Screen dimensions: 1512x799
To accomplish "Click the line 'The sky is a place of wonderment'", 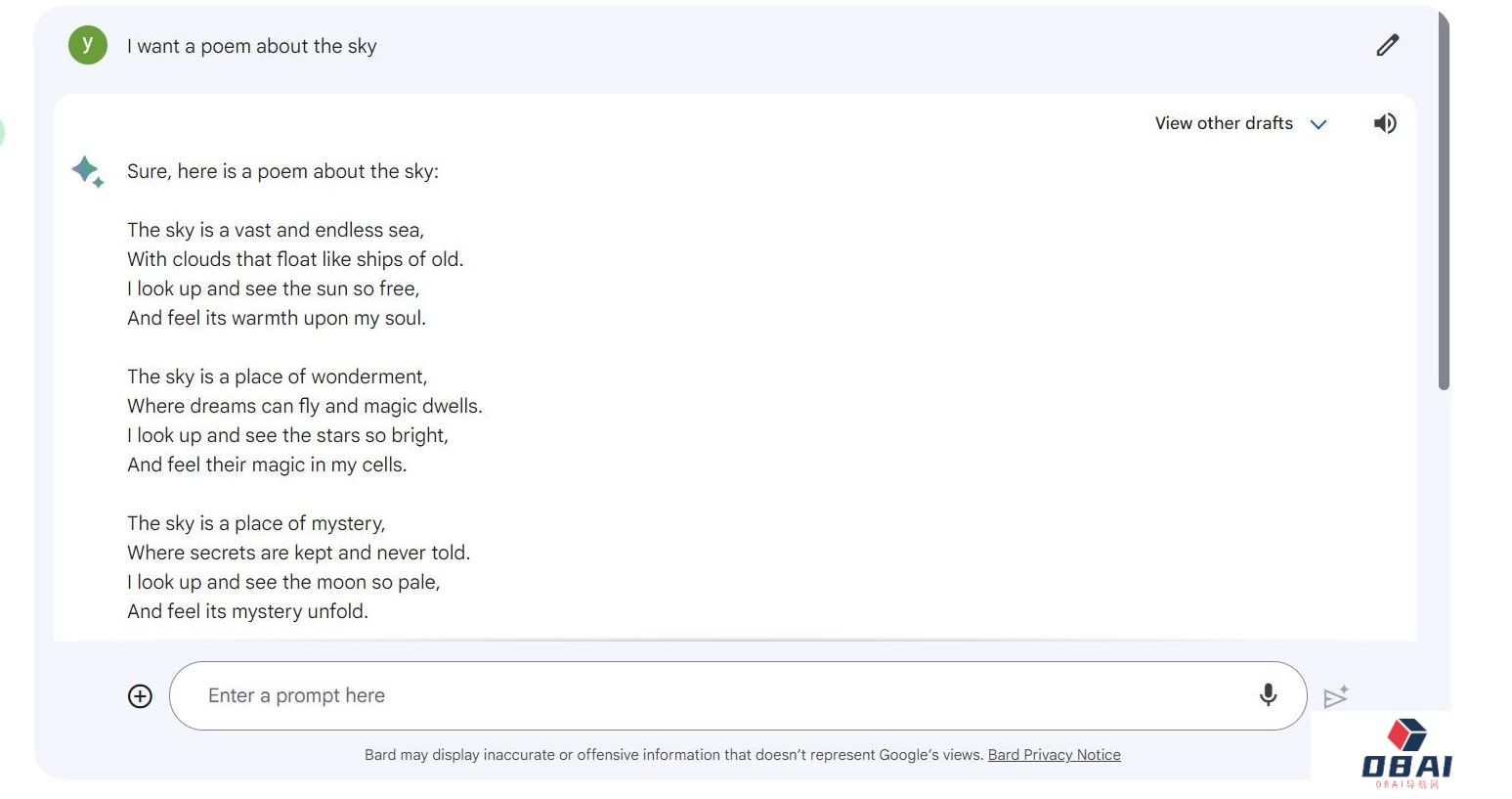I will pos(277,377).
